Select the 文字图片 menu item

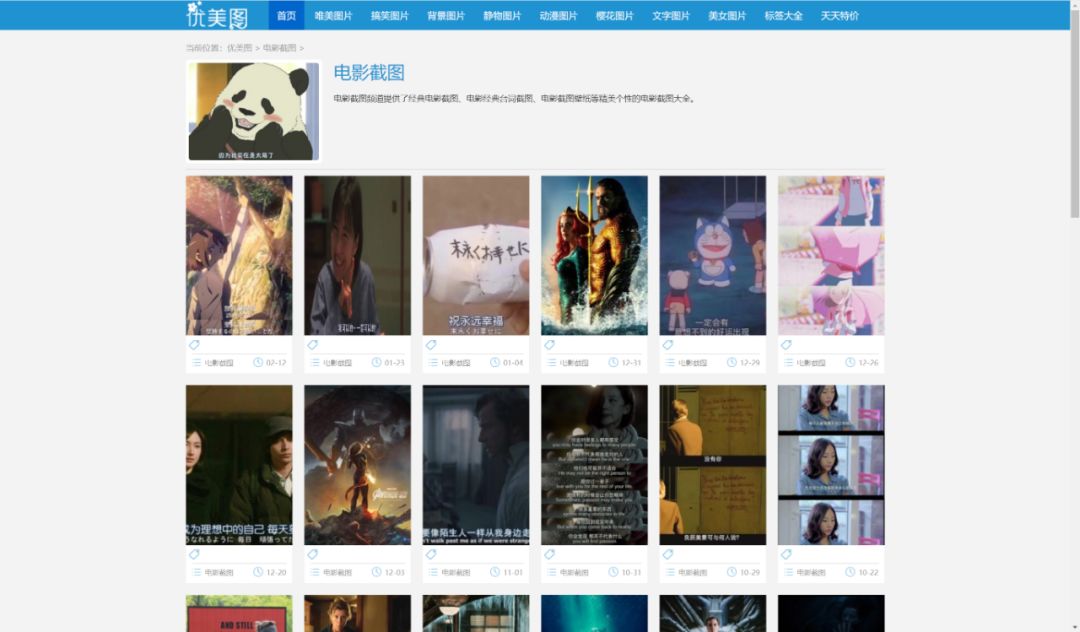coord(671,15)
